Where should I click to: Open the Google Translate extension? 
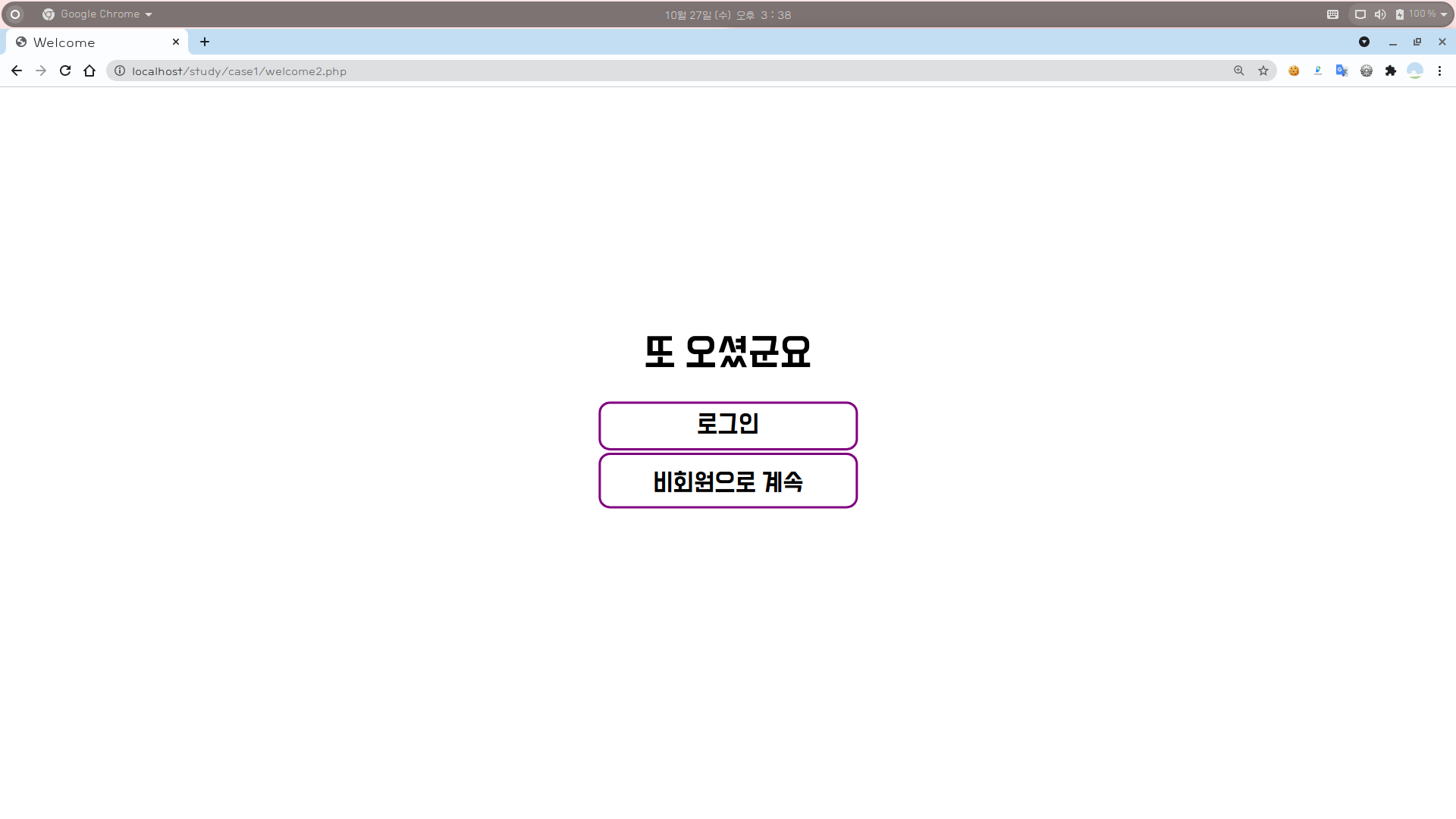(x=1341, y=71)
